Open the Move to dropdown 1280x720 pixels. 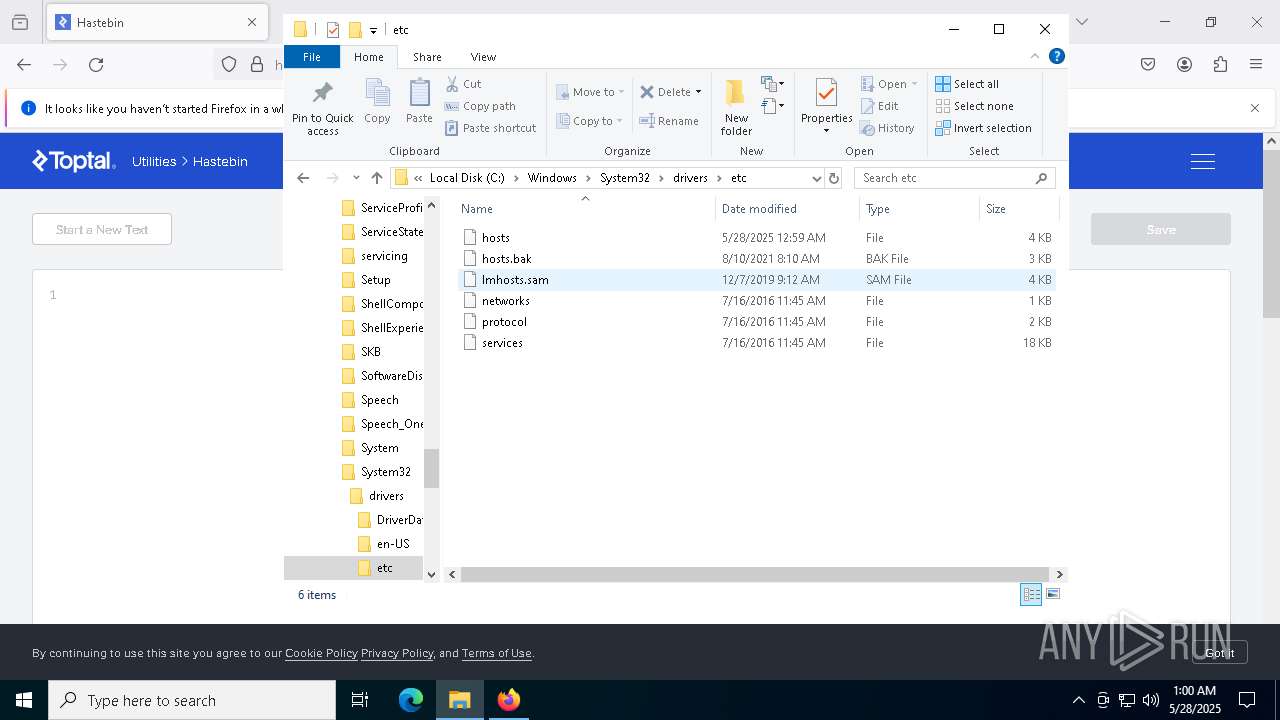coord(590,92)
